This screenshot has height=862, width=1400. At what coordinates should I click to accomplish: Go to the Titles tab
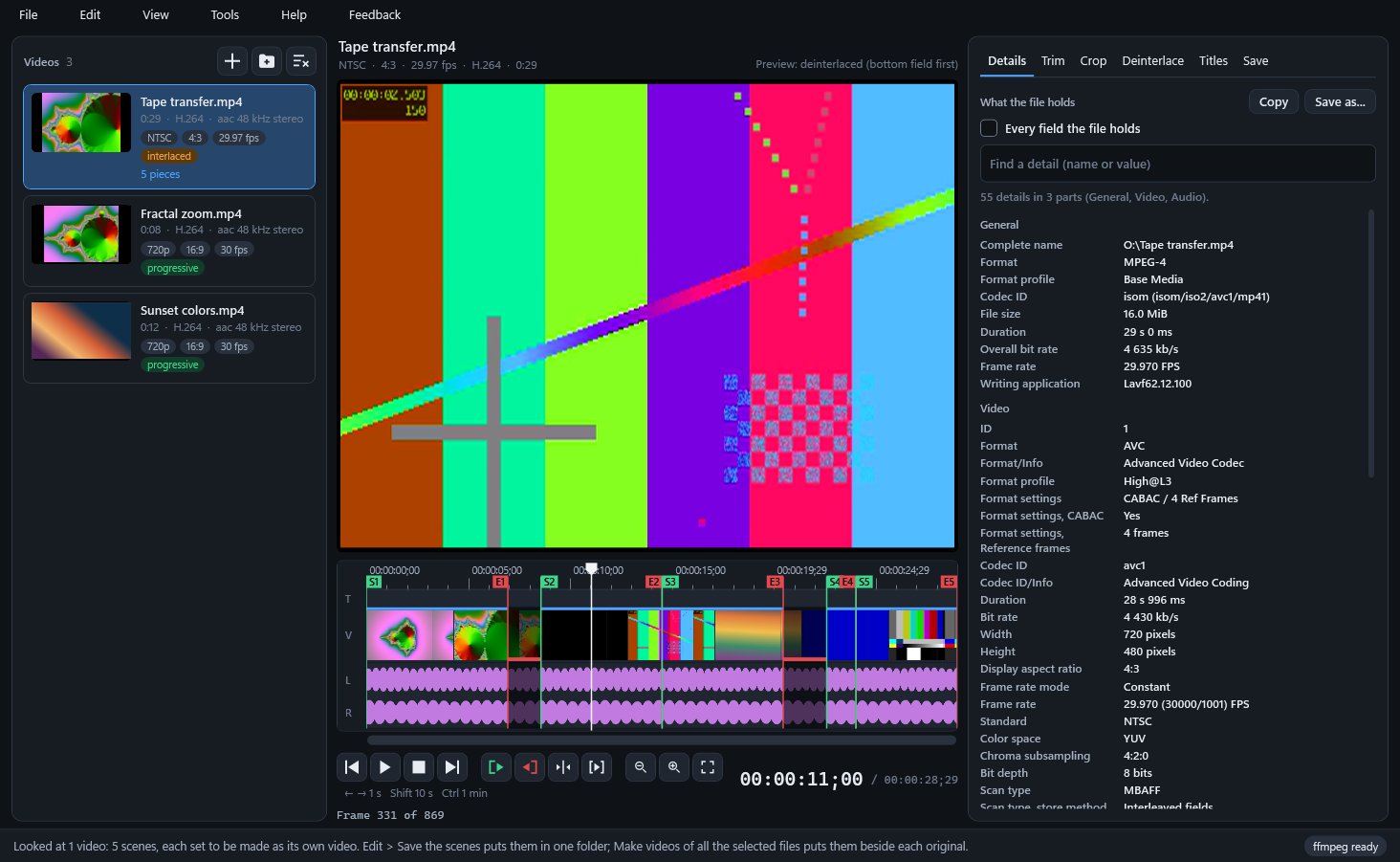(1214, 60)
